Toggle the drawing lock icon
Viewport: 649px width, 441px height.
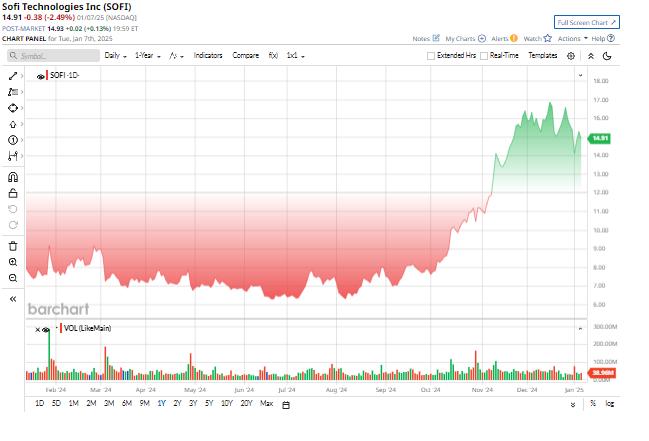13,193
